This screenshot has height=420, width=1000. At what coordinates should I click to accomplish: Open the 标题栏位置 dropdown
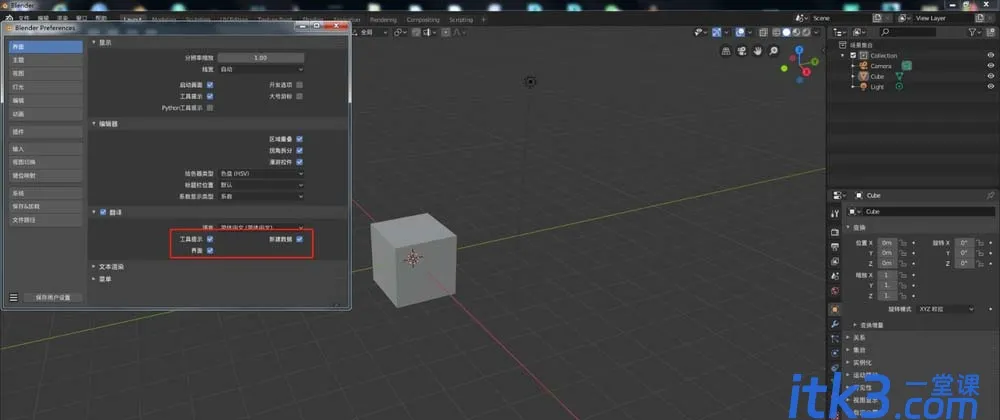click(x=261, y=185)
